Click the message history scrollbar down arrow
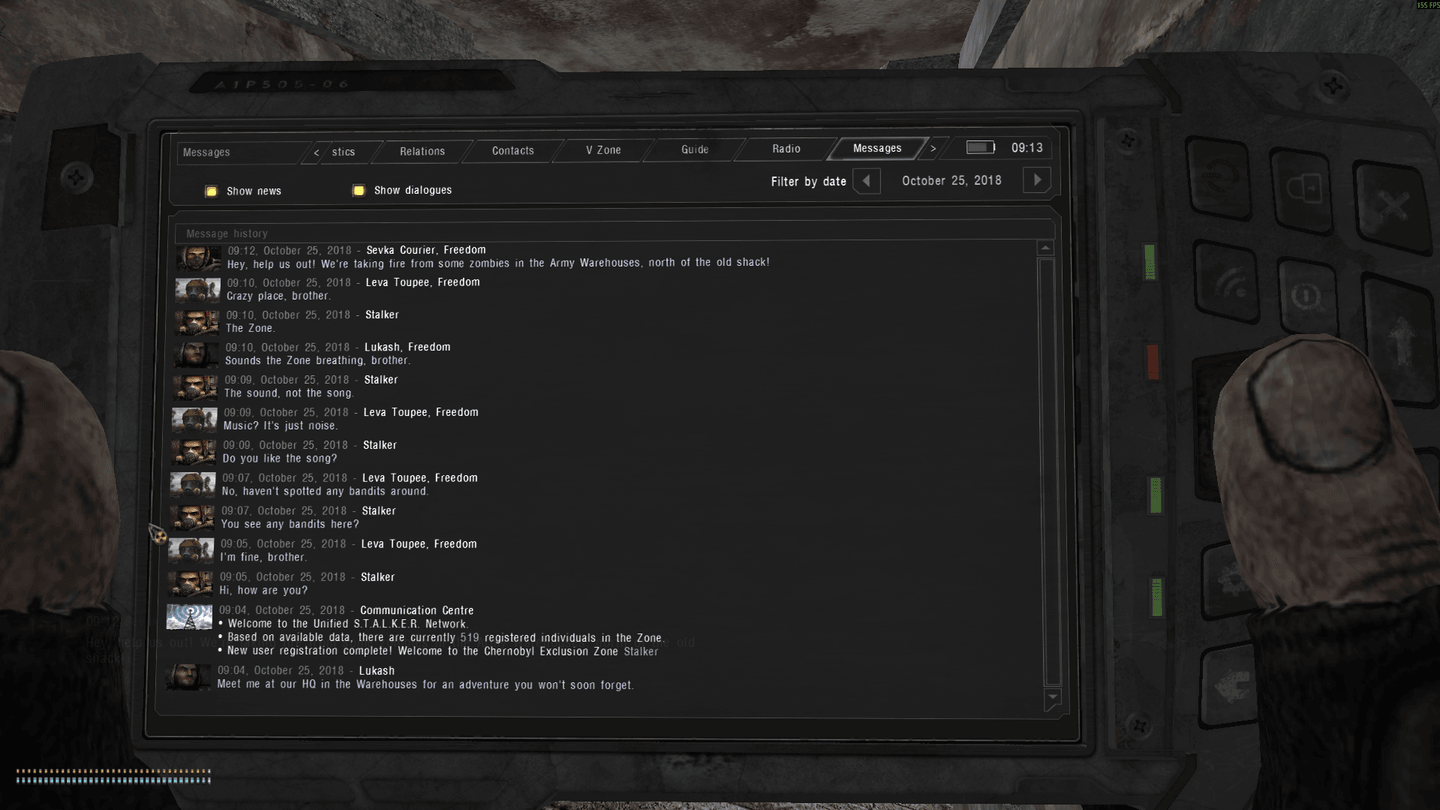The height and width of the screenshot is (810, 1440). 1051,697
